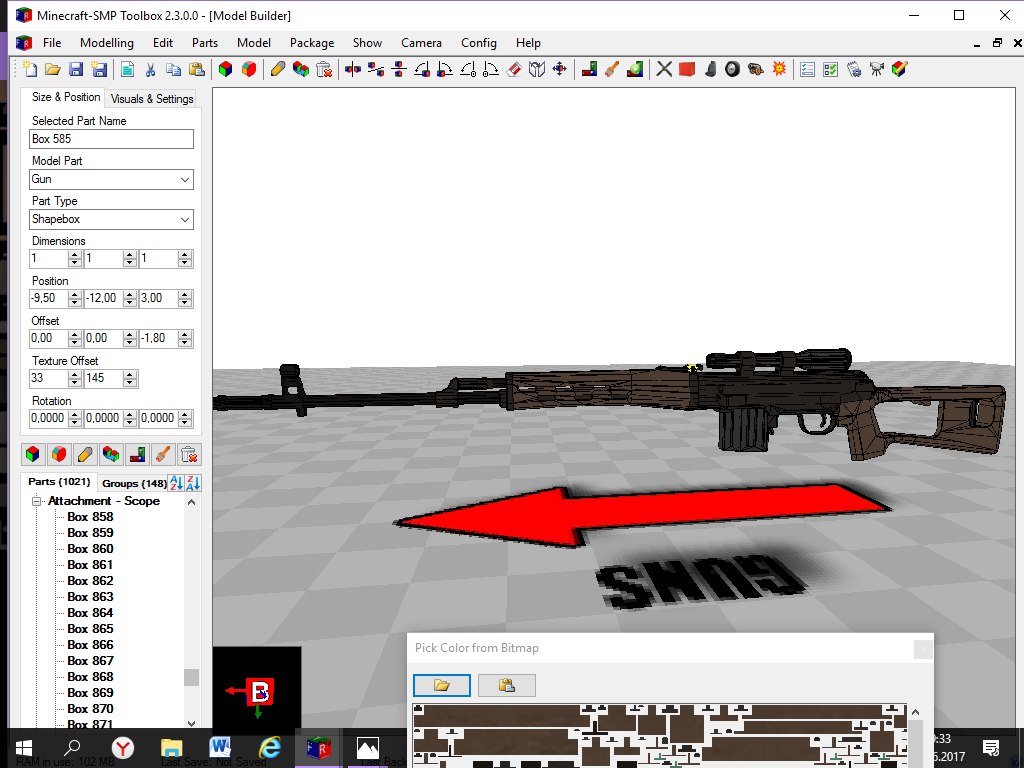Click the open-folder button in Pick Color dialog
The width and height of the screenshot is (1024, 768).
point(442,685)
